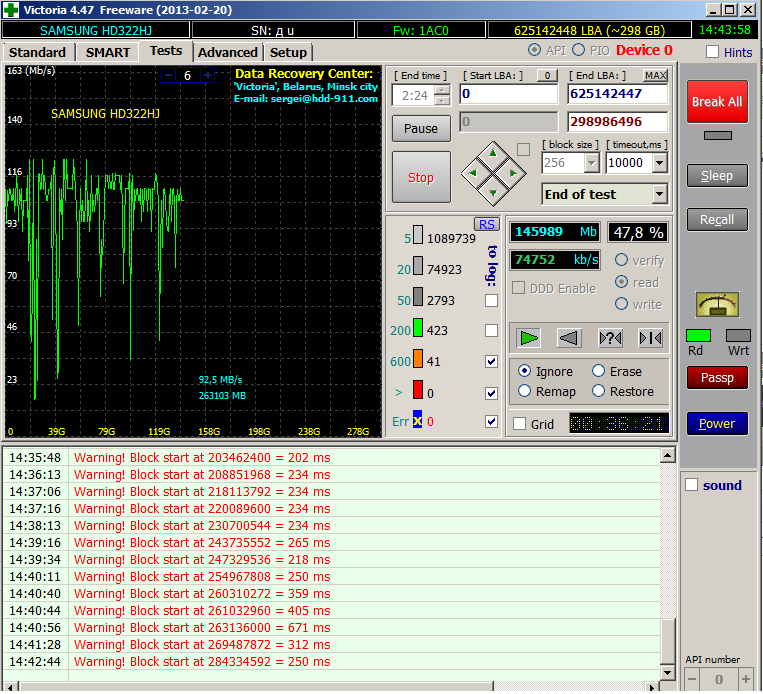Click the gauge meter icon
This screenshot has width=763, height=694.
717,305
